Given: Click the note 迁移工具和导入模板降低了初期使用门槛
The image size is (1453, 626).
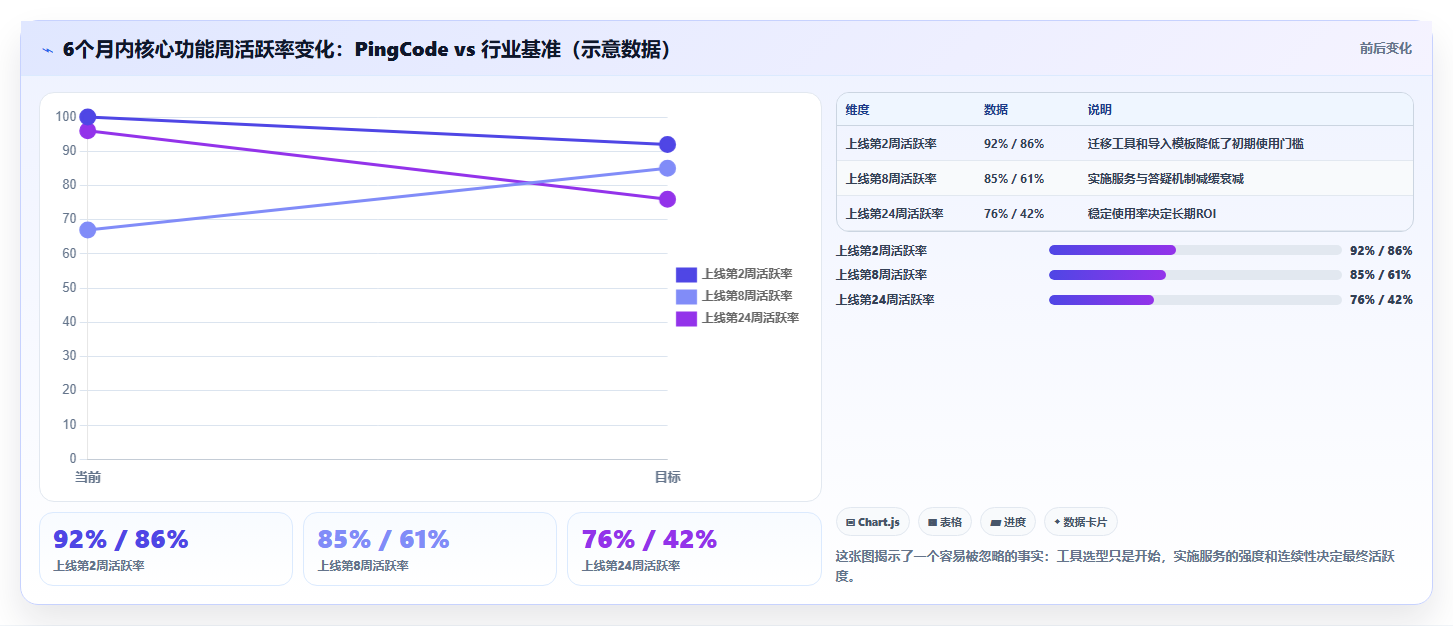Looking at the screenshot, I should (1196, 144).
